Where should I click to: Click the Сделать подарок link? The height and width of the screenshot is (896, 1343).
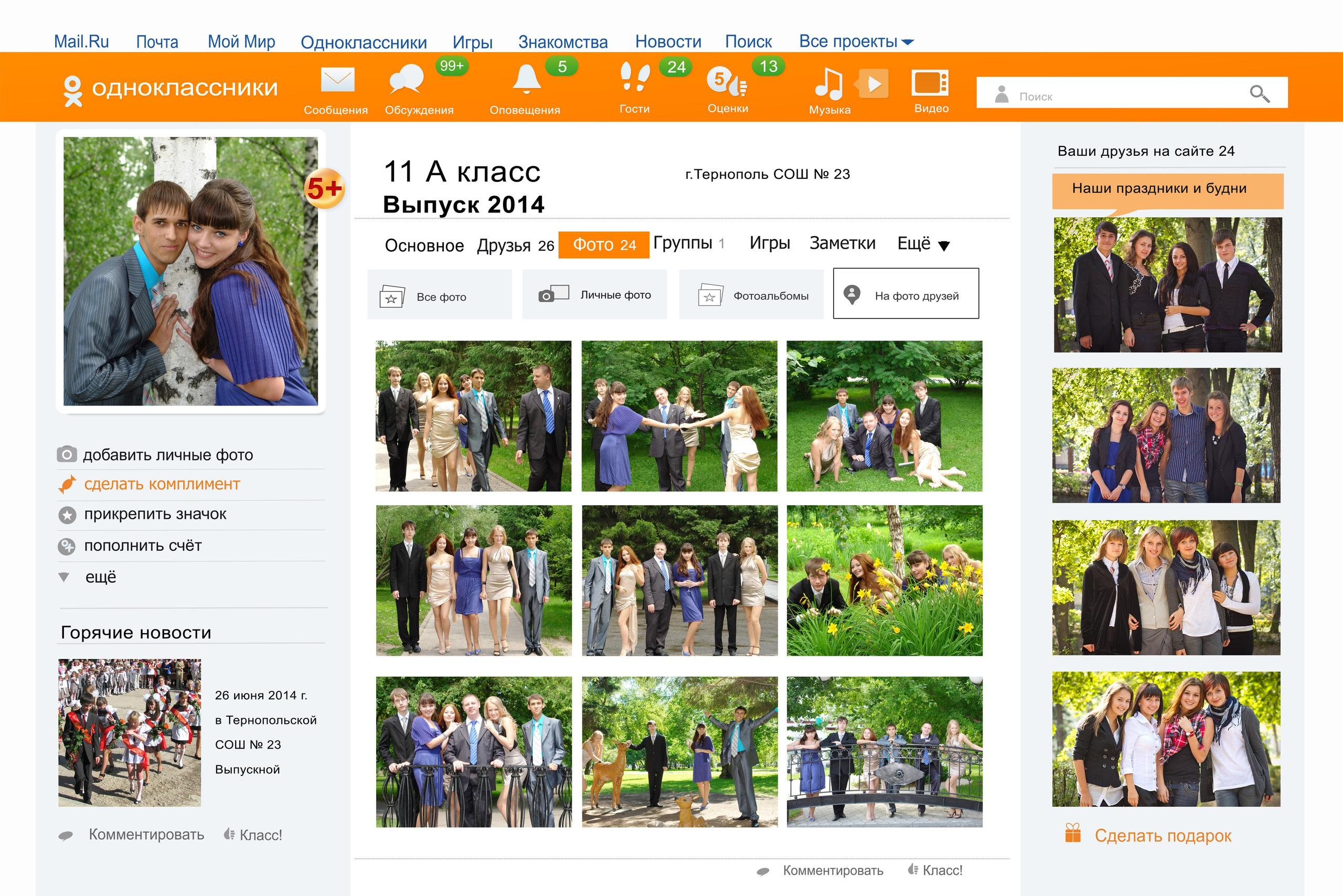pos(1162,836)
